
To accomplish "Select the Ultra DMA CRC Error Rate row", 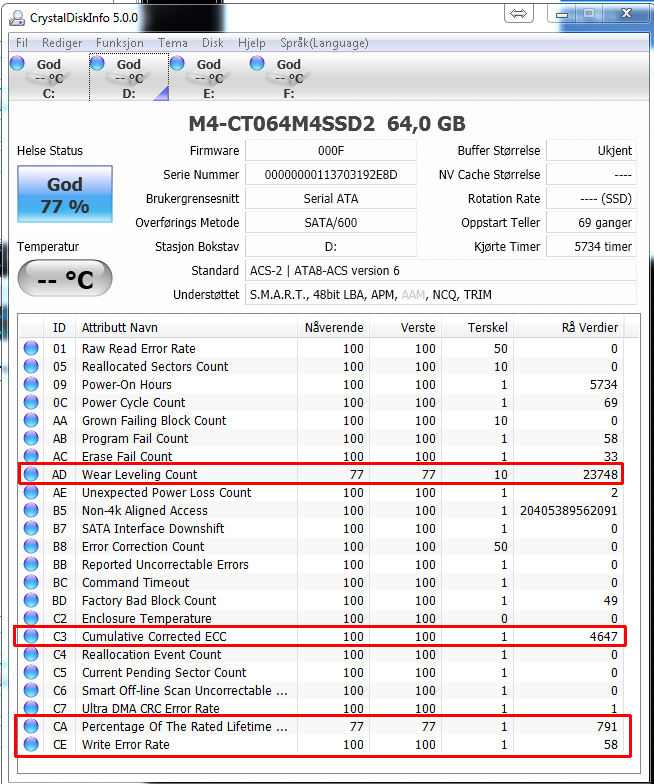I will (321, 708).
